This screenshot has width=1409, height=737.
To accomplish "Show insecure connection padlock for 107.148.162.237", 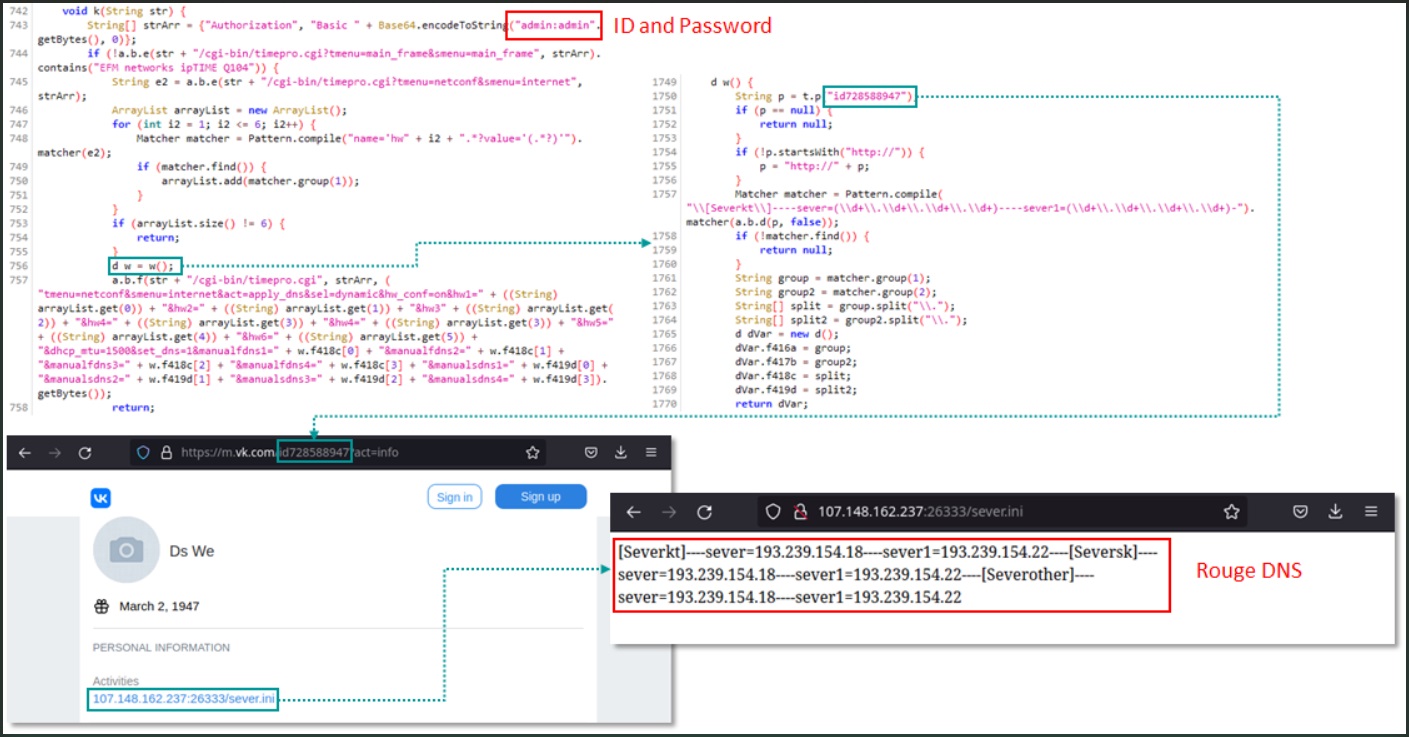I will [x=799, y=511].
